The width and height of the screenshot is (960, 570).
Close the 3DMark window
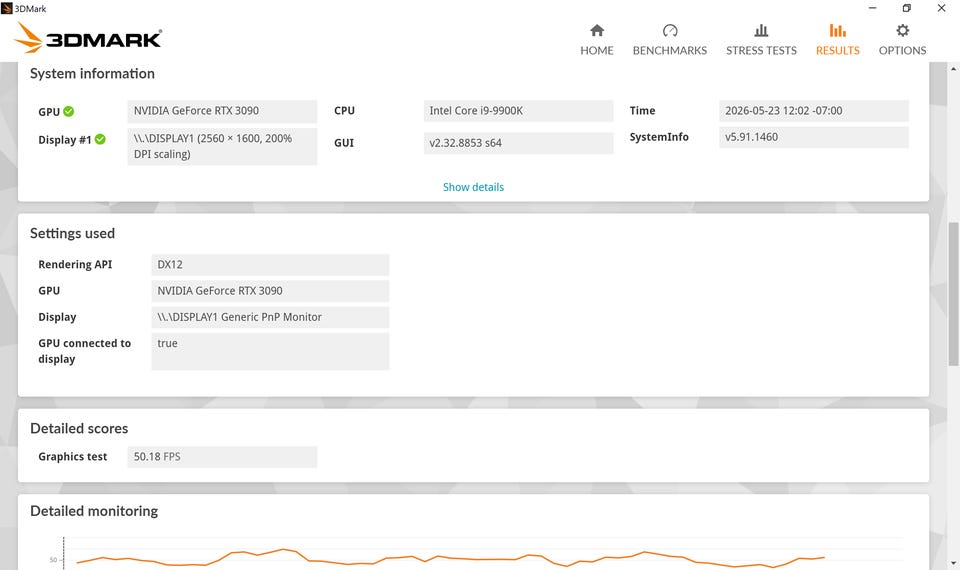point(942,8)
